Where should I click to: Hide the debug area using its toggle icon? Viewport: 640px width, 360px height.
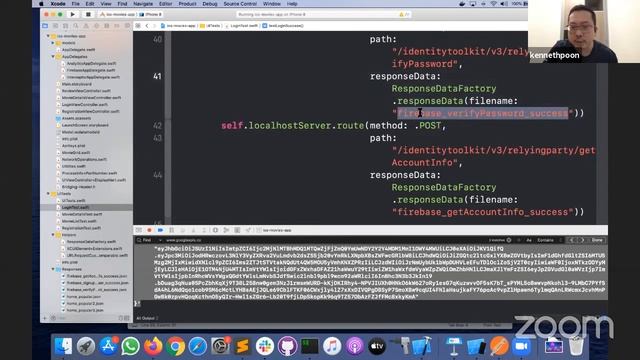click(x=139, y=230)
